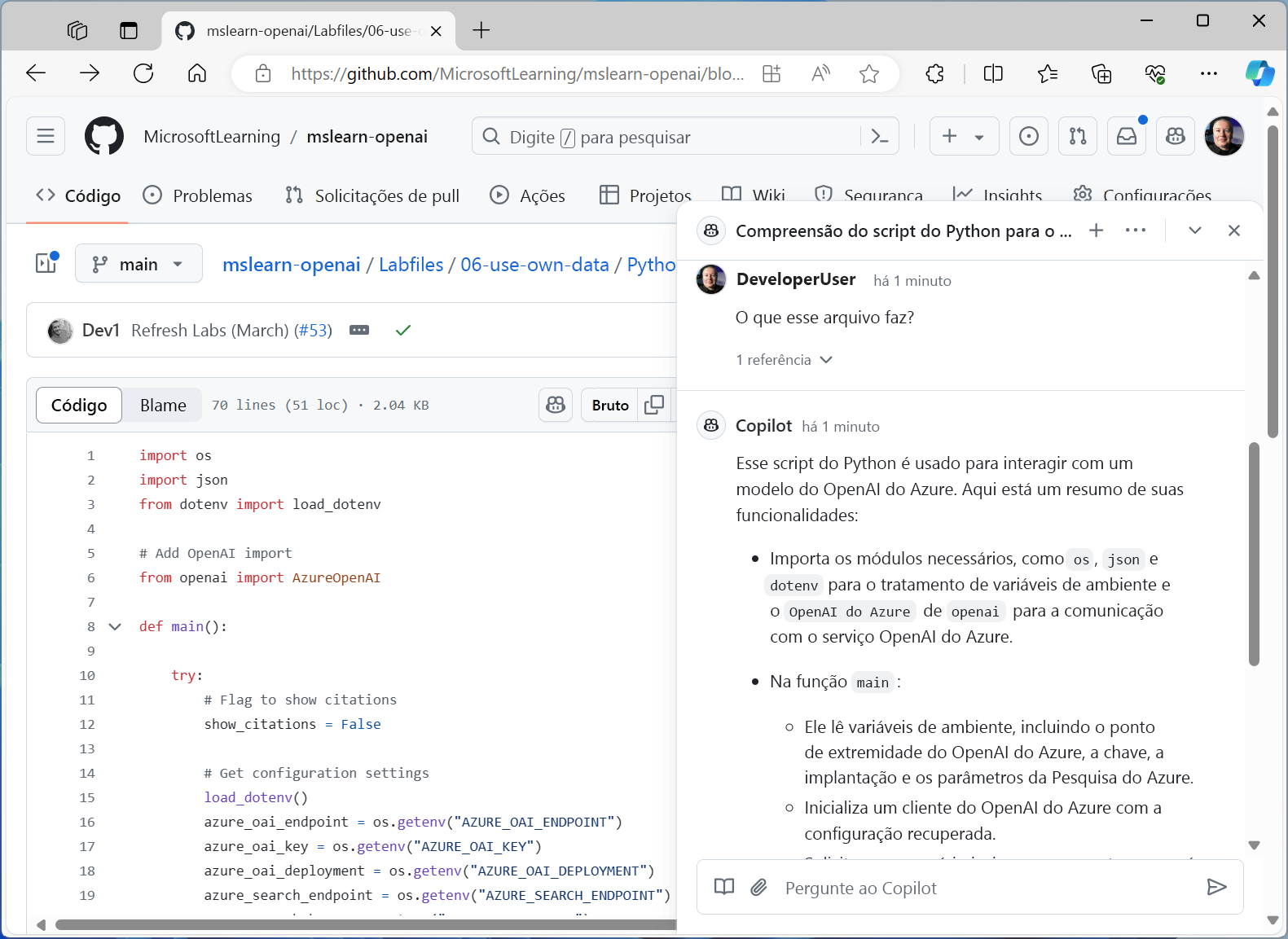Open the Ações tab
Screen dimensions: 1288x939
(x=527, y=195)
